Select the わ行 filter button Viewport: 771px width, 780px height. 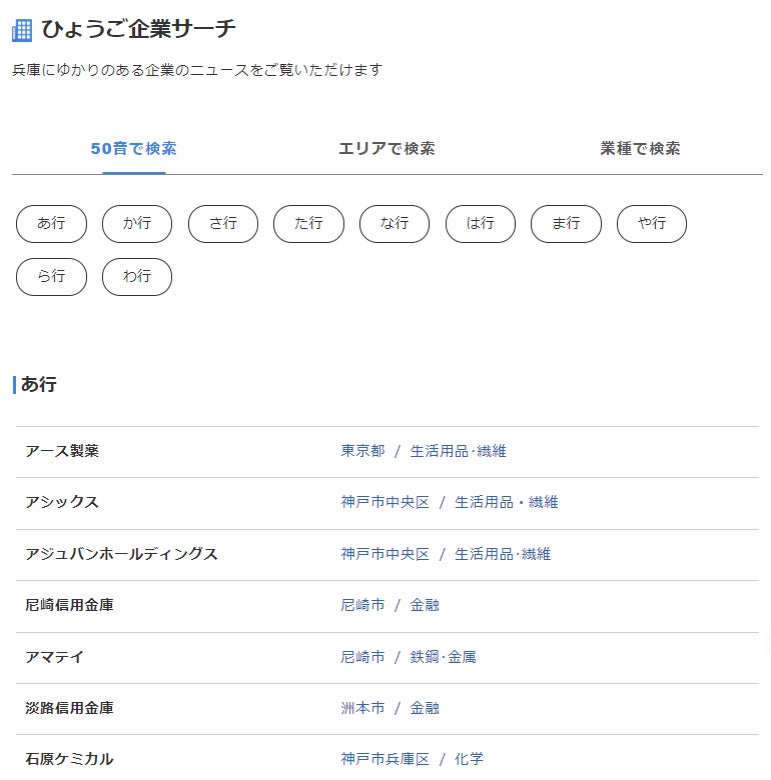point(137,277)
